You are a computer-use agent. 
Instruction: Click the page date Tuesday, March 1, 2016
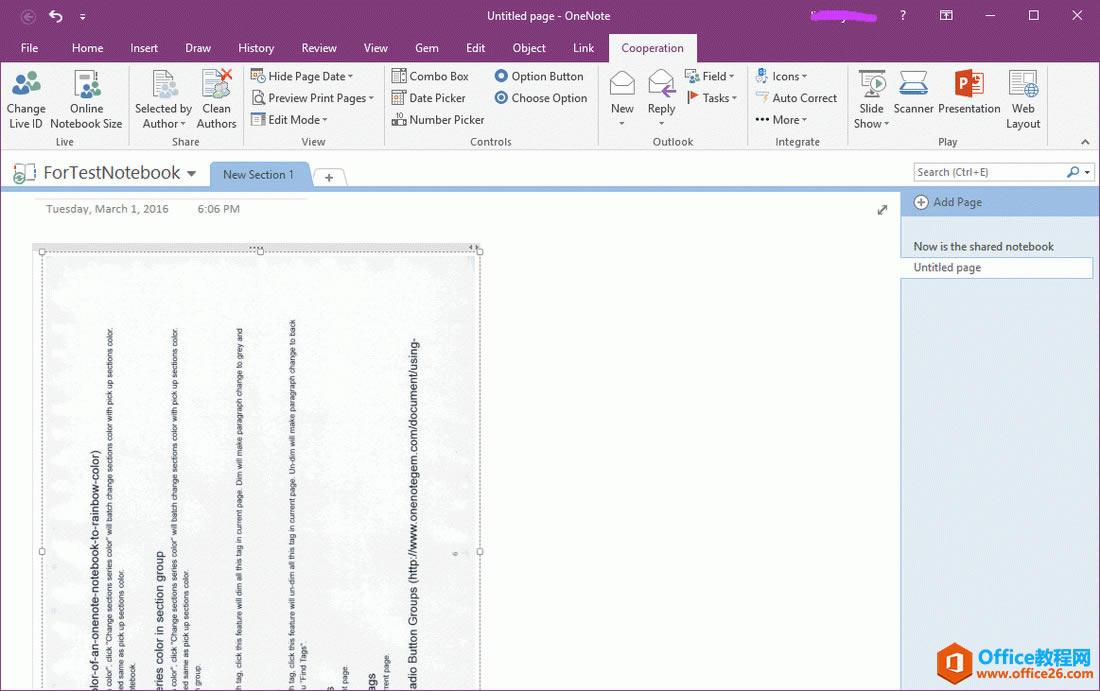107,209
